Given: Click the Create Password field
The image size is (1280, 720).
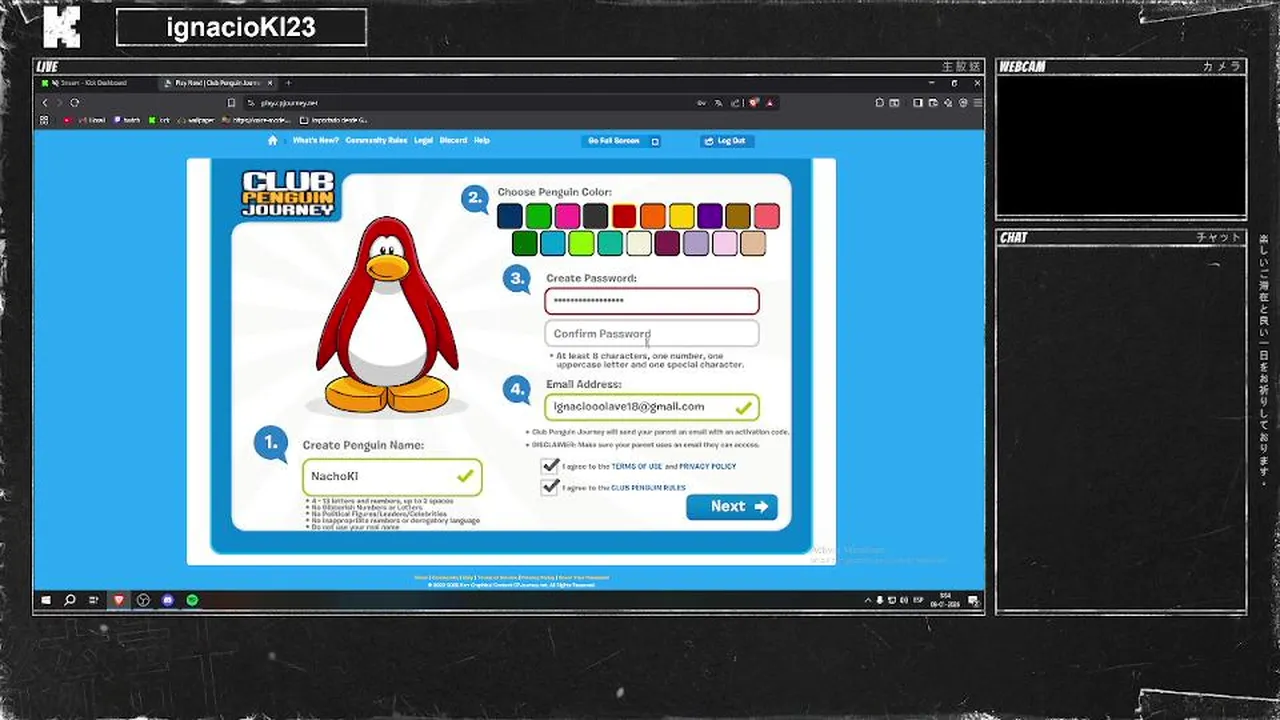Looking at the screenshot, I should click(652, 301).
